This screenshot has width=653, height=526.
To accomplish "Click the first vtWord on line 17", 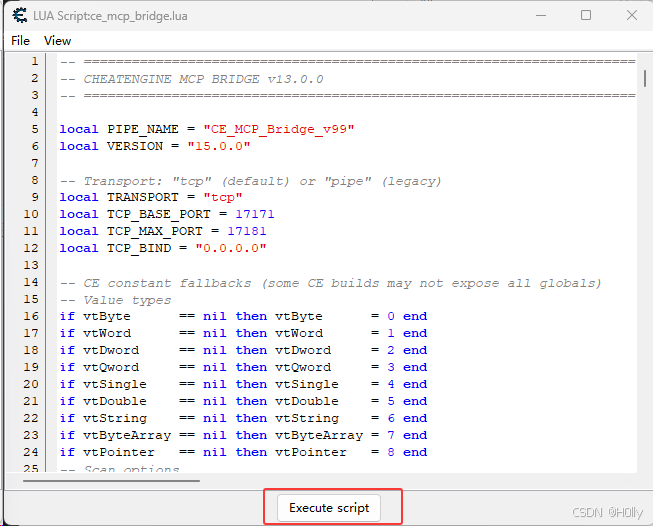I will (x=107, y=333).
